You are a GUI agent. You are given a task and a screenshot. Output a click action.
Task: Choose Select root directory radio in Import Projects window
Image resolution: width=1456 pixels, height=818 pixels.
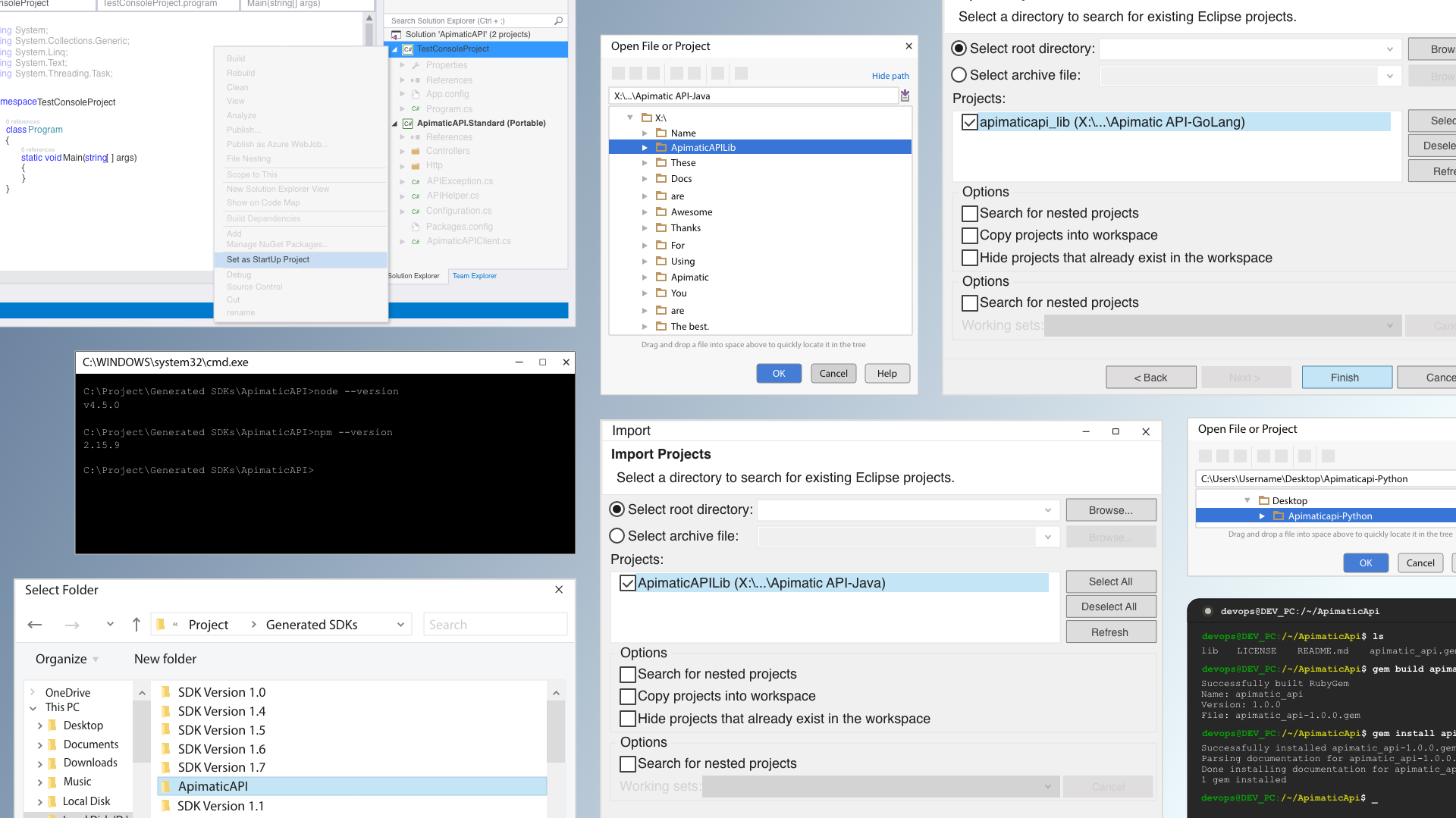(x=617, y=509)
